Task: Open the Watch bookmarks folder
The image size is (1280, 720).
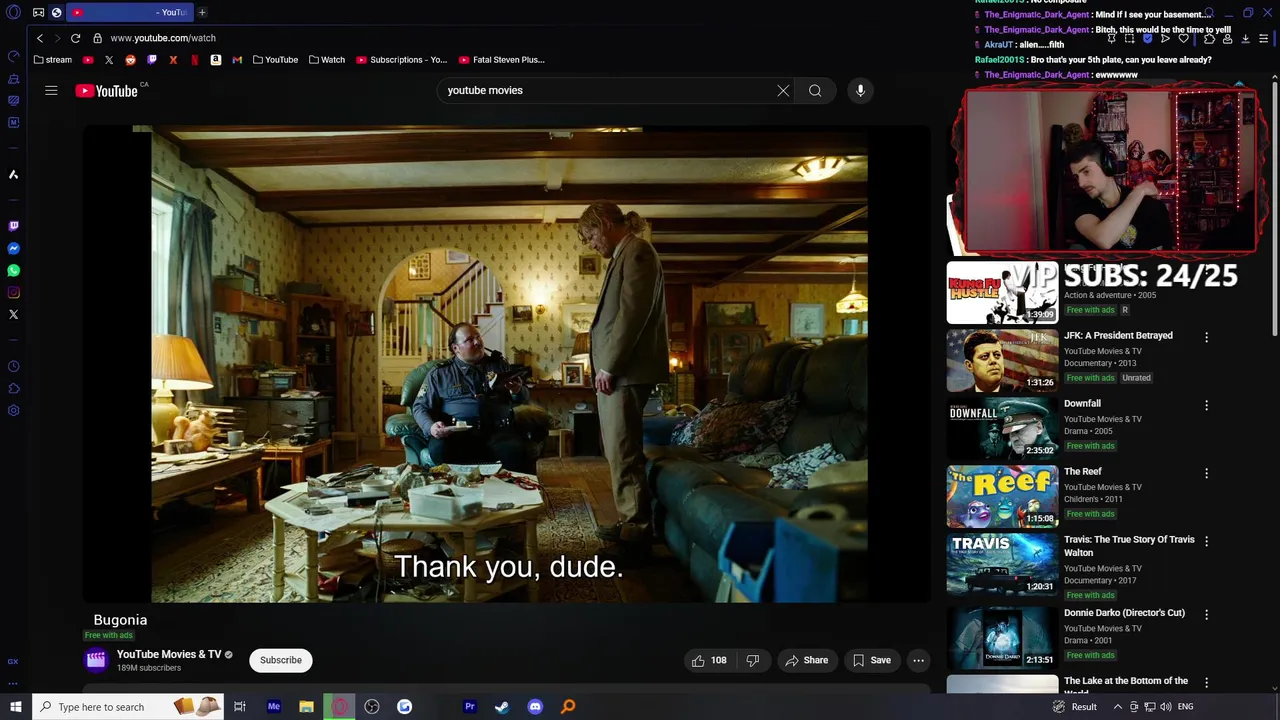Action: coord(326,60)
